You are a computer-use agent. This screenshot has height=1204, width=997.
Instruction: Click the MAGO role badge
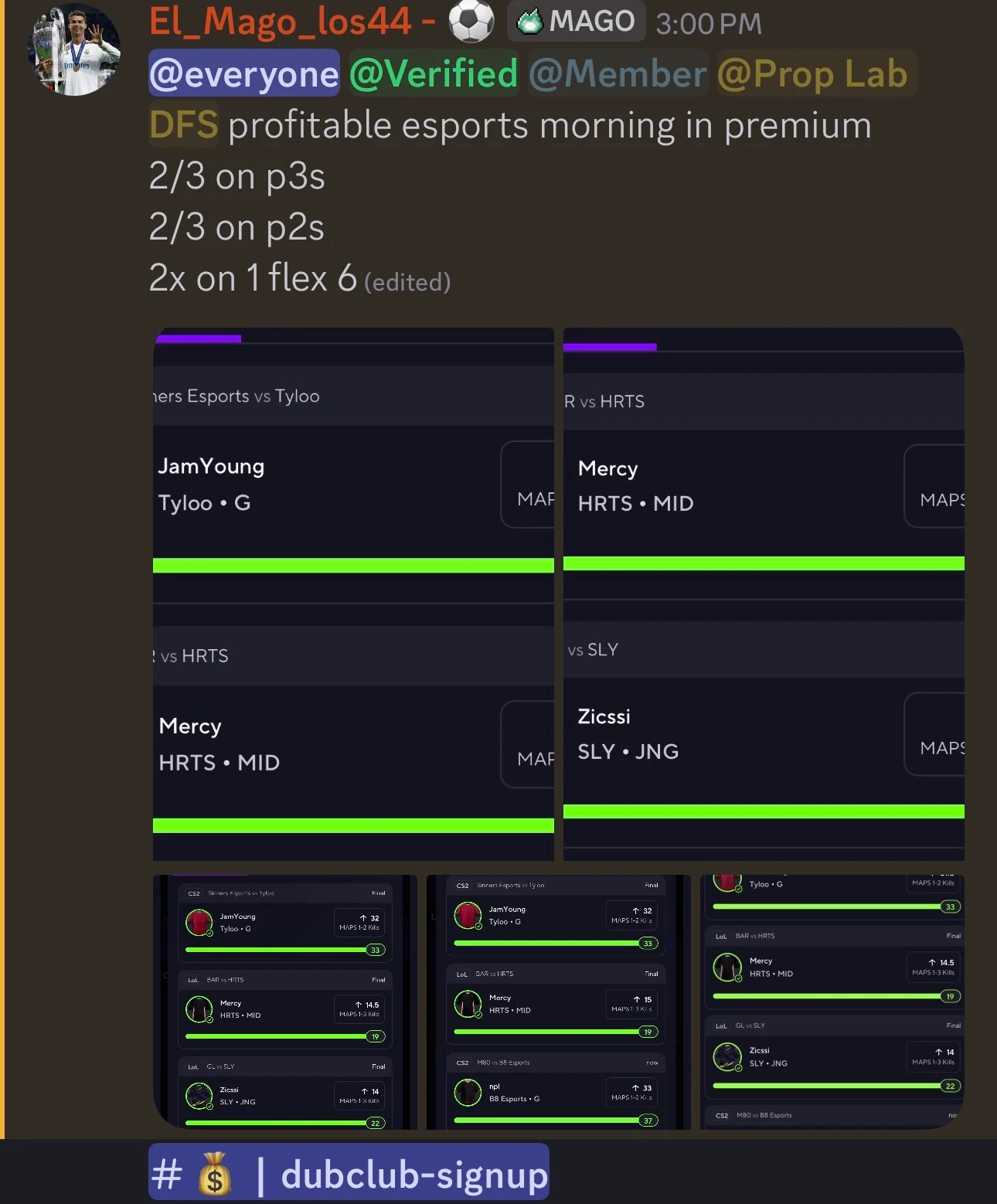(x=577, y=21)
